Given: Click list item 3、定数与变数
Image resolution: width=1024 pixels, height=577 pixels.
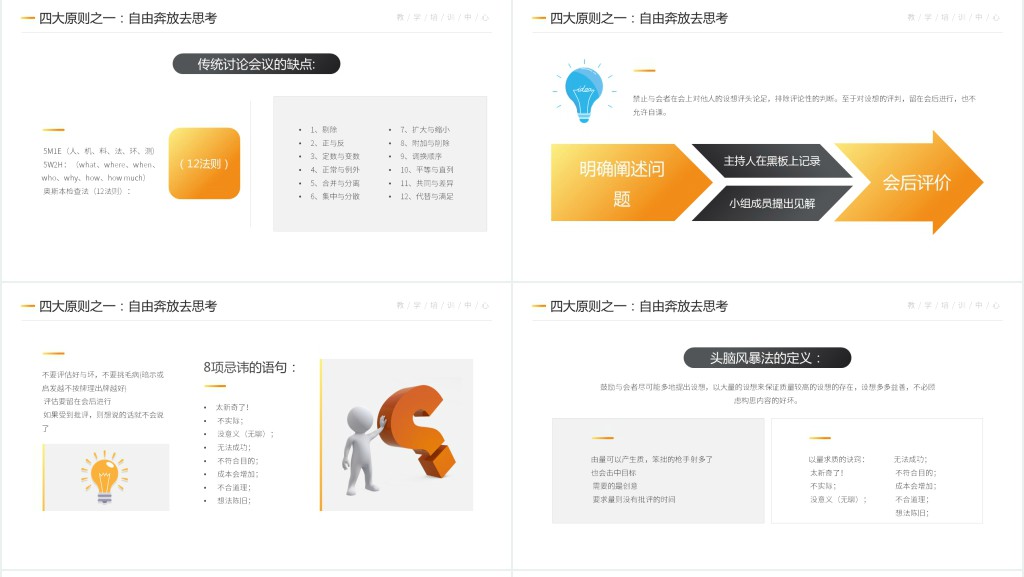Looking at the screenshot, I should point(334,157).
